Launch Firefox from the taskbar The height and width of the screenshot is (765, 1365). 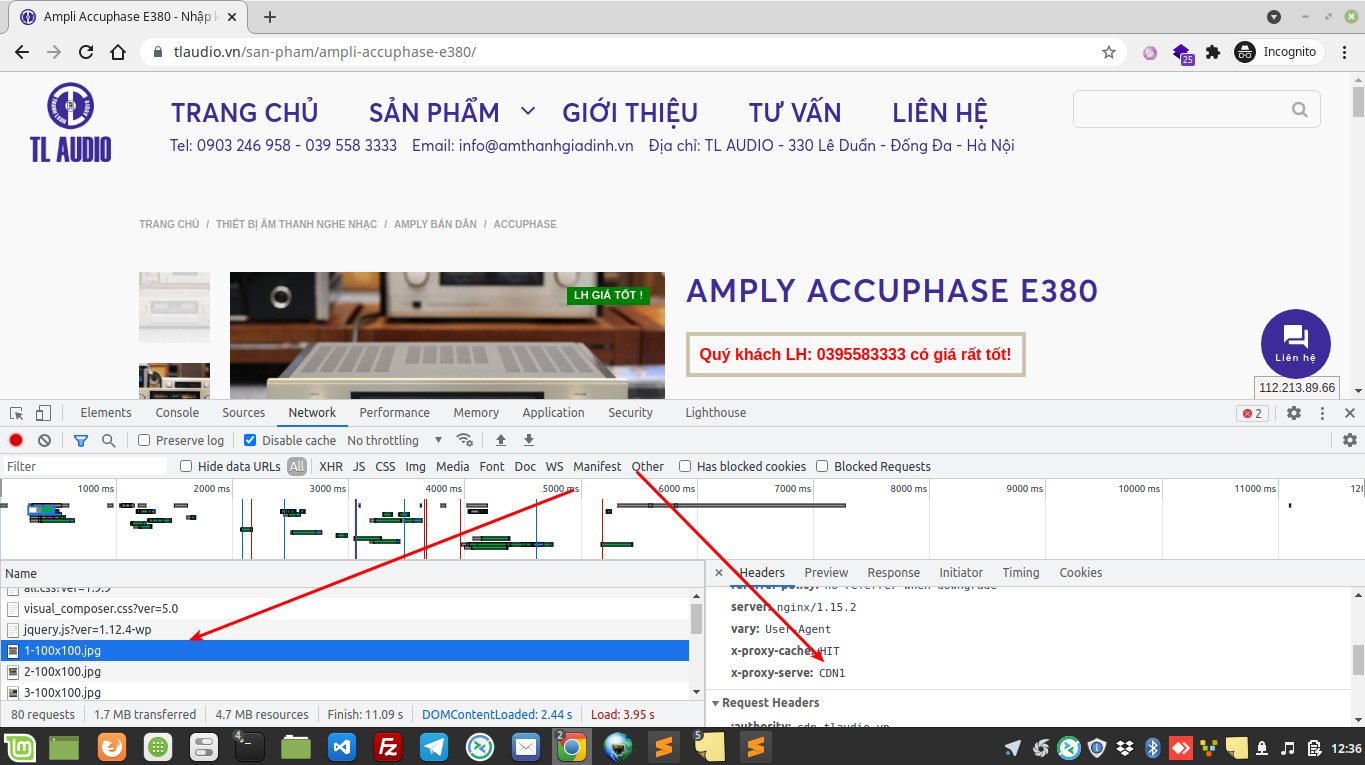click(110, 746)
